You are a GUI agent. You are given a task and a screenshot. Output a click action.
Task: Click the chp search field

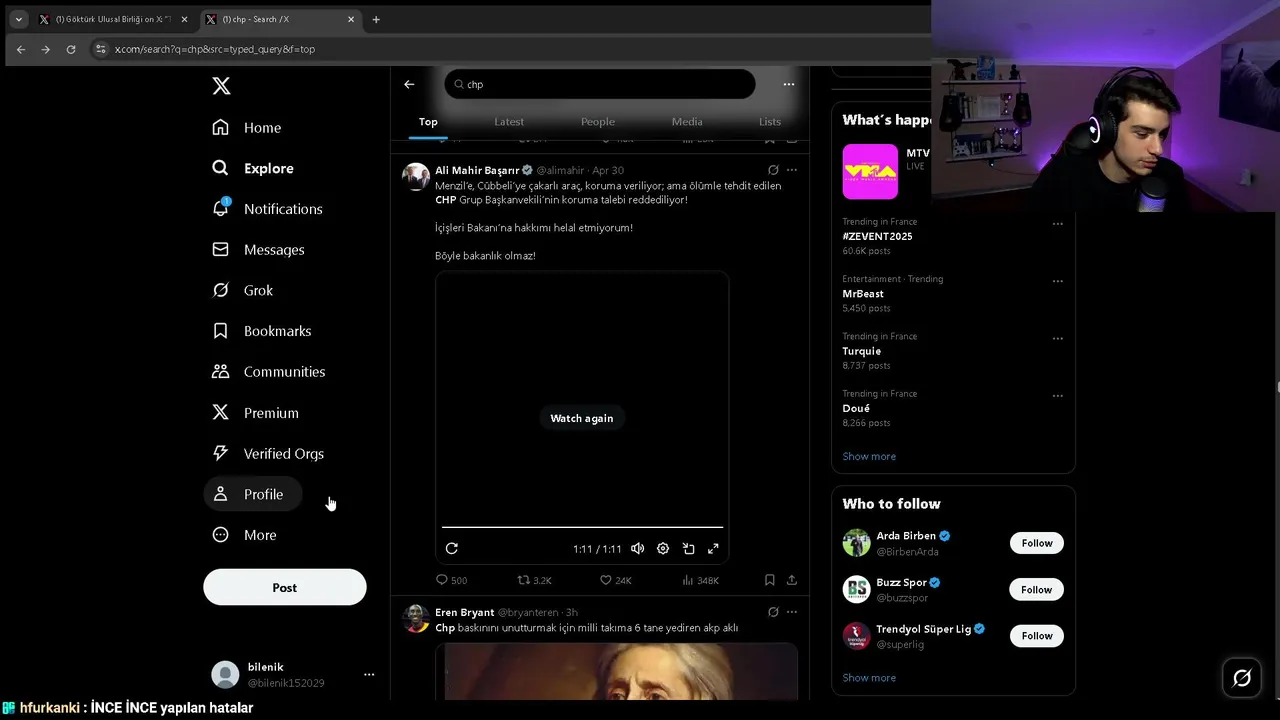pyautogui.click(x=600, y=84)
